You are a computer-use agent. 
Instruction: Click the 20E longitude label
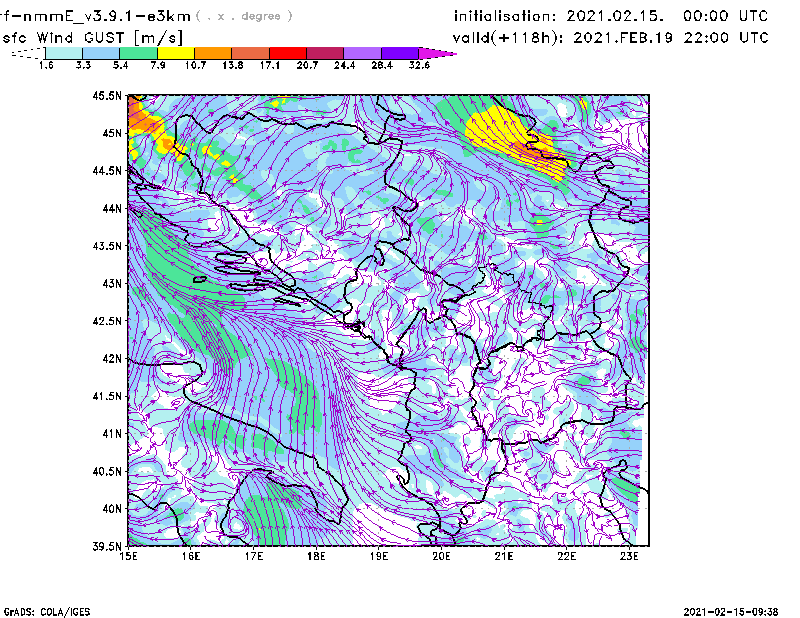coord(441,556)
